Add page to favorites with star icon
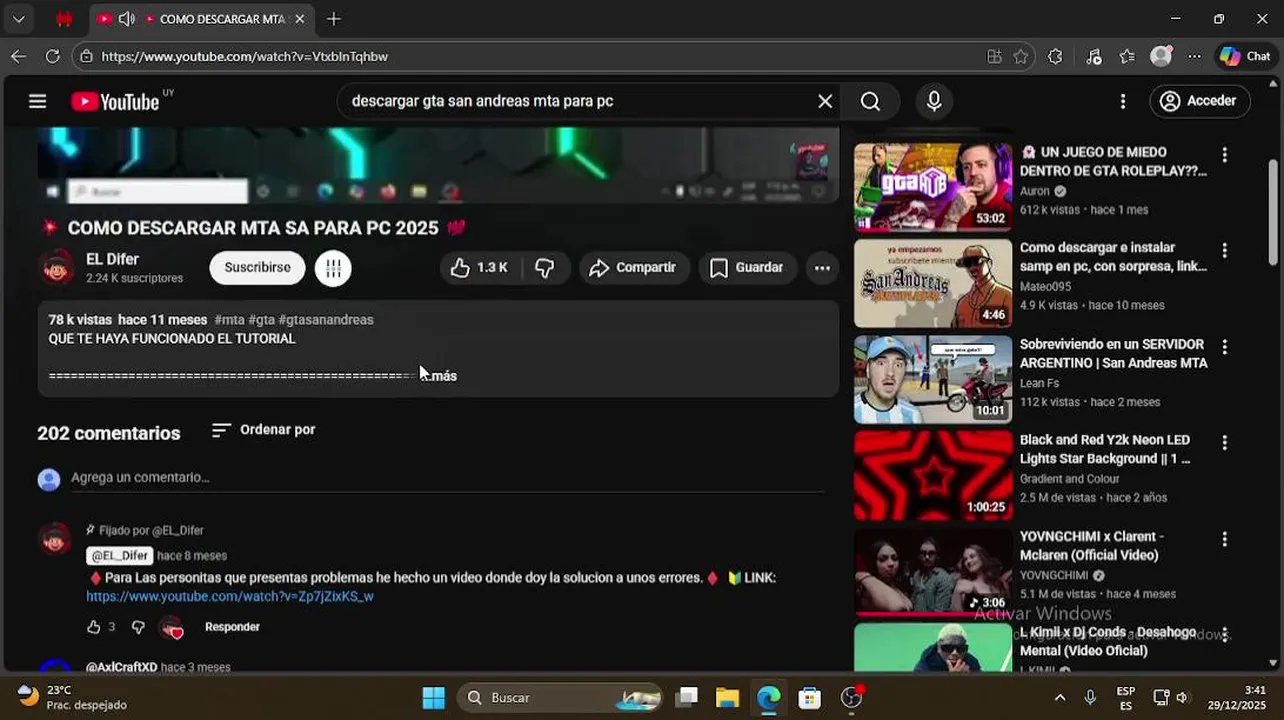 click(1021, 57)
